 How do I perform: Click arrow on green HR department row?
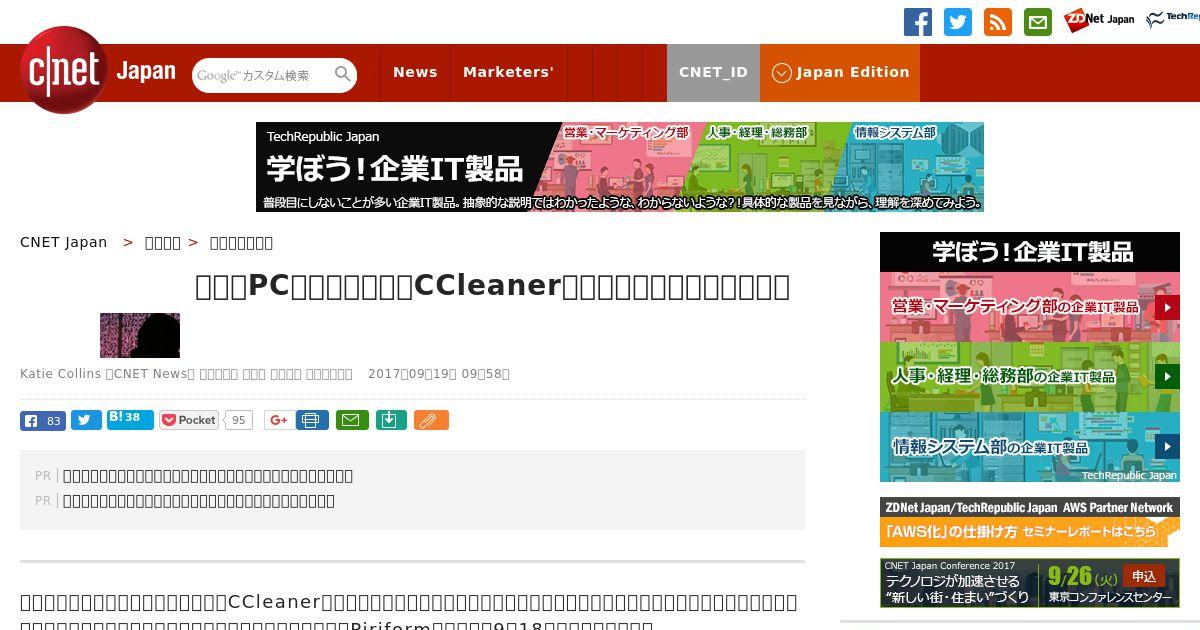1167,376
